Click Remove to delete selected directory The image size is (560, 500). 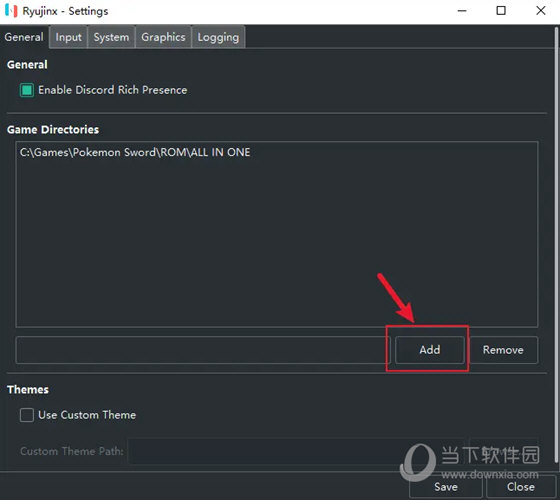click(x=504, y=350)
